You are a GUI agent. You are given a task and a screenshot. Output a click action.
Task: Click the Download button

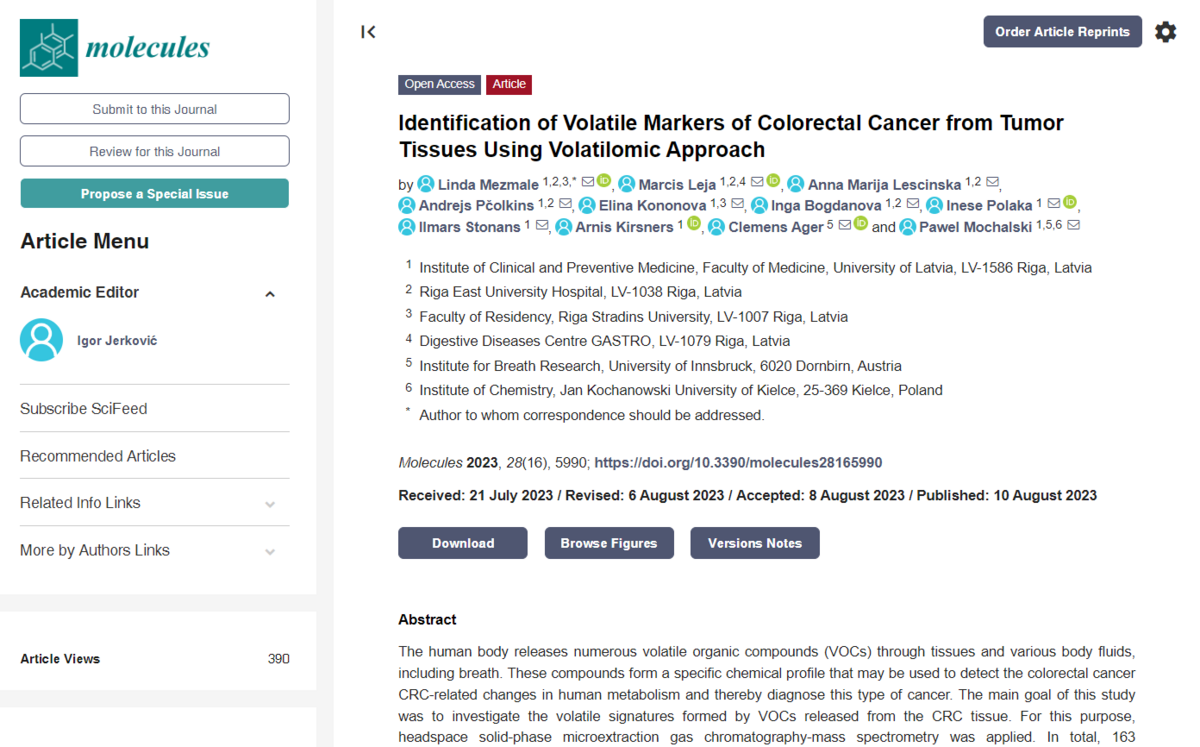pos(462,543)
